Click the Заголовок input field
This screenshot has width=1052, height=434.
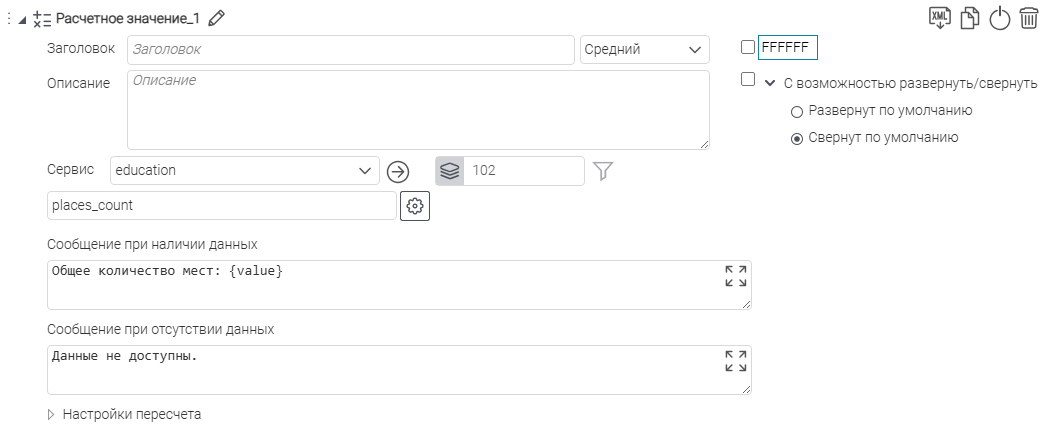350,49
